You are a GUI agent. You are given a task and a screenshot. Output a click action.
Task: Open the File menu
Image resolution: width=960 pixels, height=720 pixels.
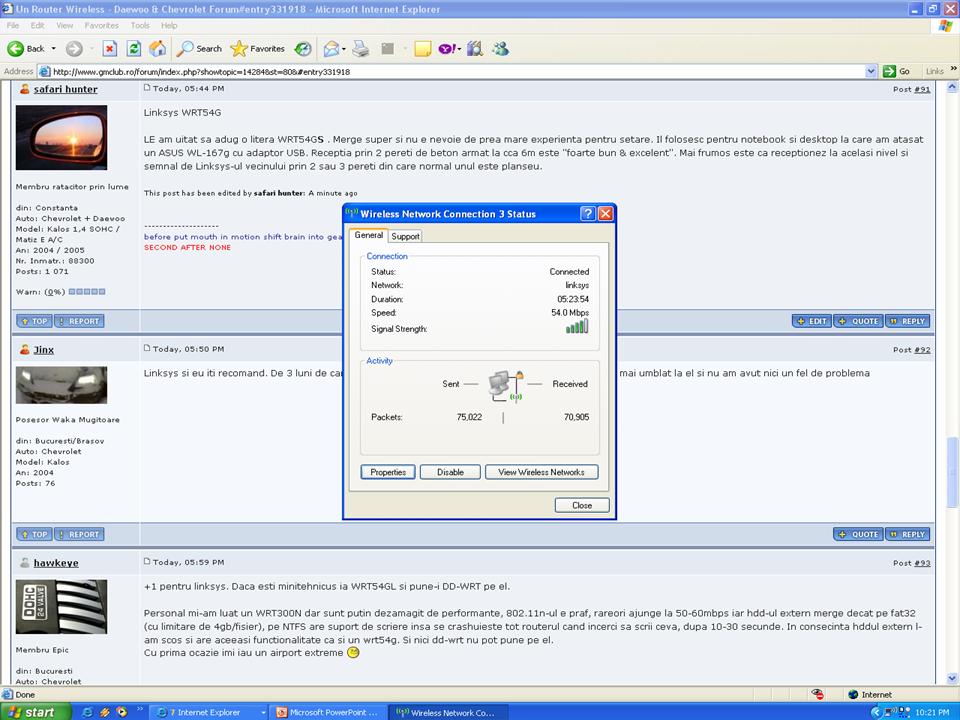tap(13, 25)
